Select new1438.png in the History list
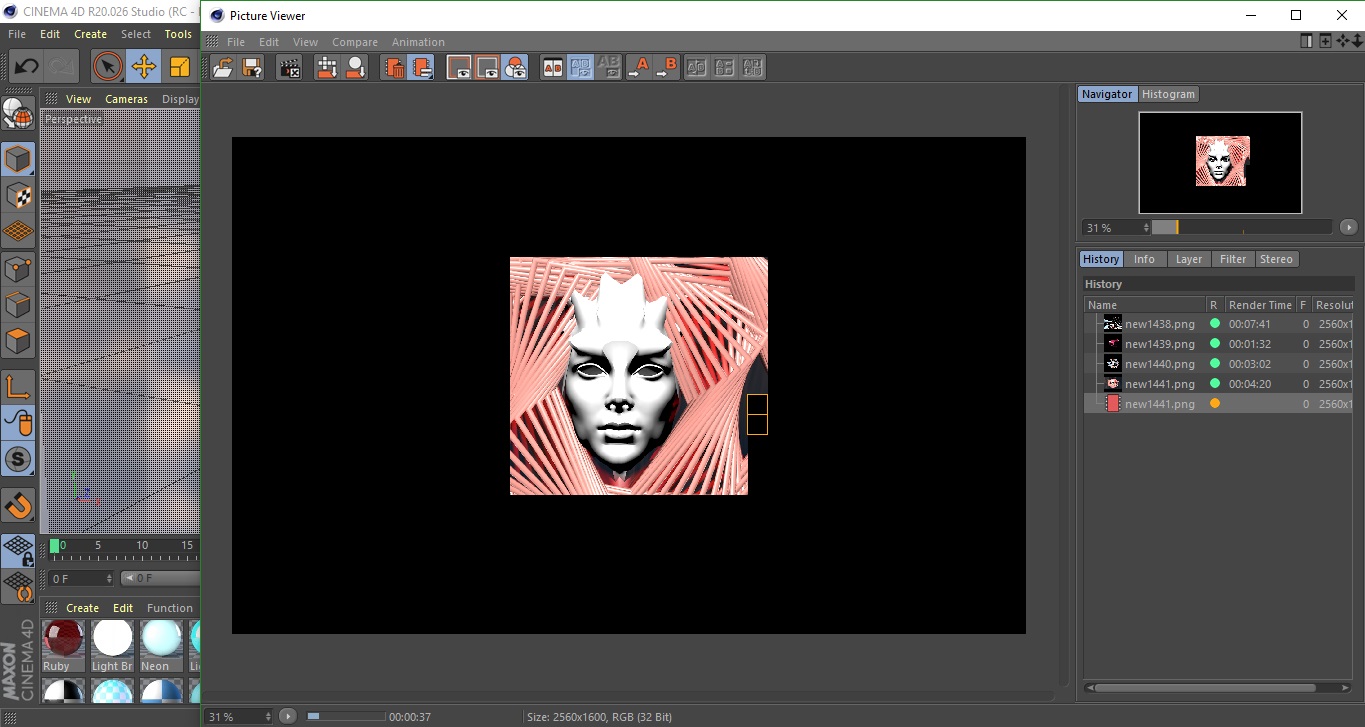This screenshot has height=727, width=1365. (1159, 324)
